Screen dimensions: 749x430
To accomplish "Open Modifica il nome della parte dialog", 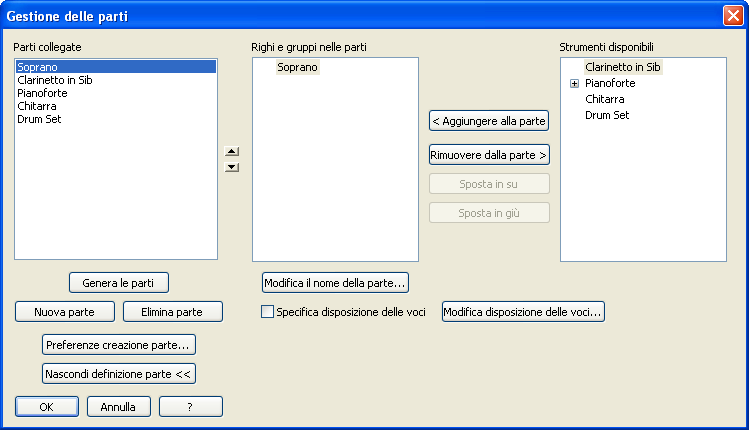I will tap(335, 283).
